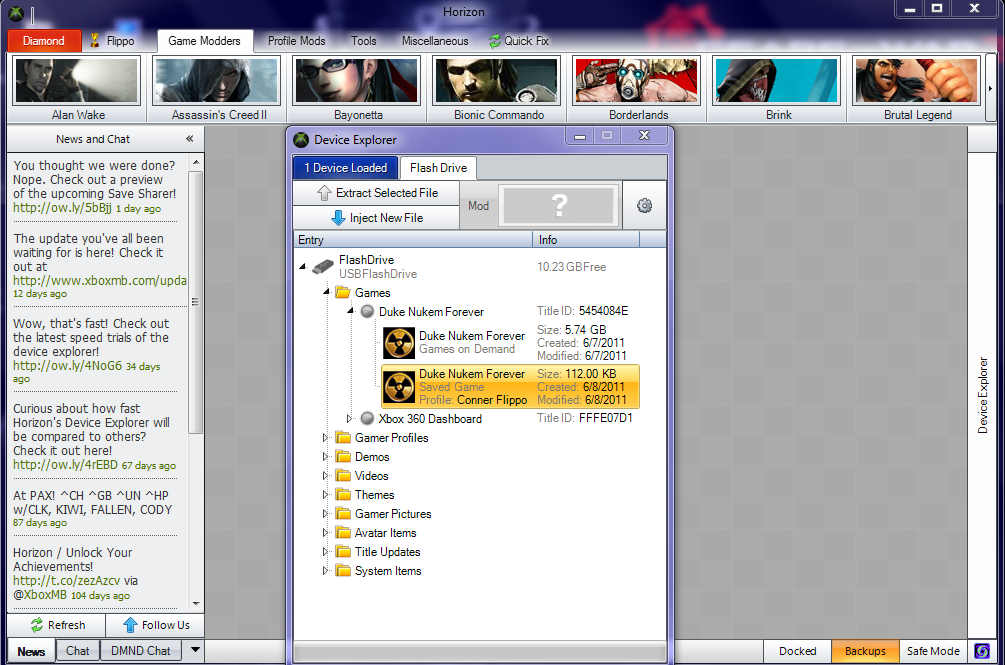Collapse the FlashDrive tree node
1005x665 pixels.
303,267
